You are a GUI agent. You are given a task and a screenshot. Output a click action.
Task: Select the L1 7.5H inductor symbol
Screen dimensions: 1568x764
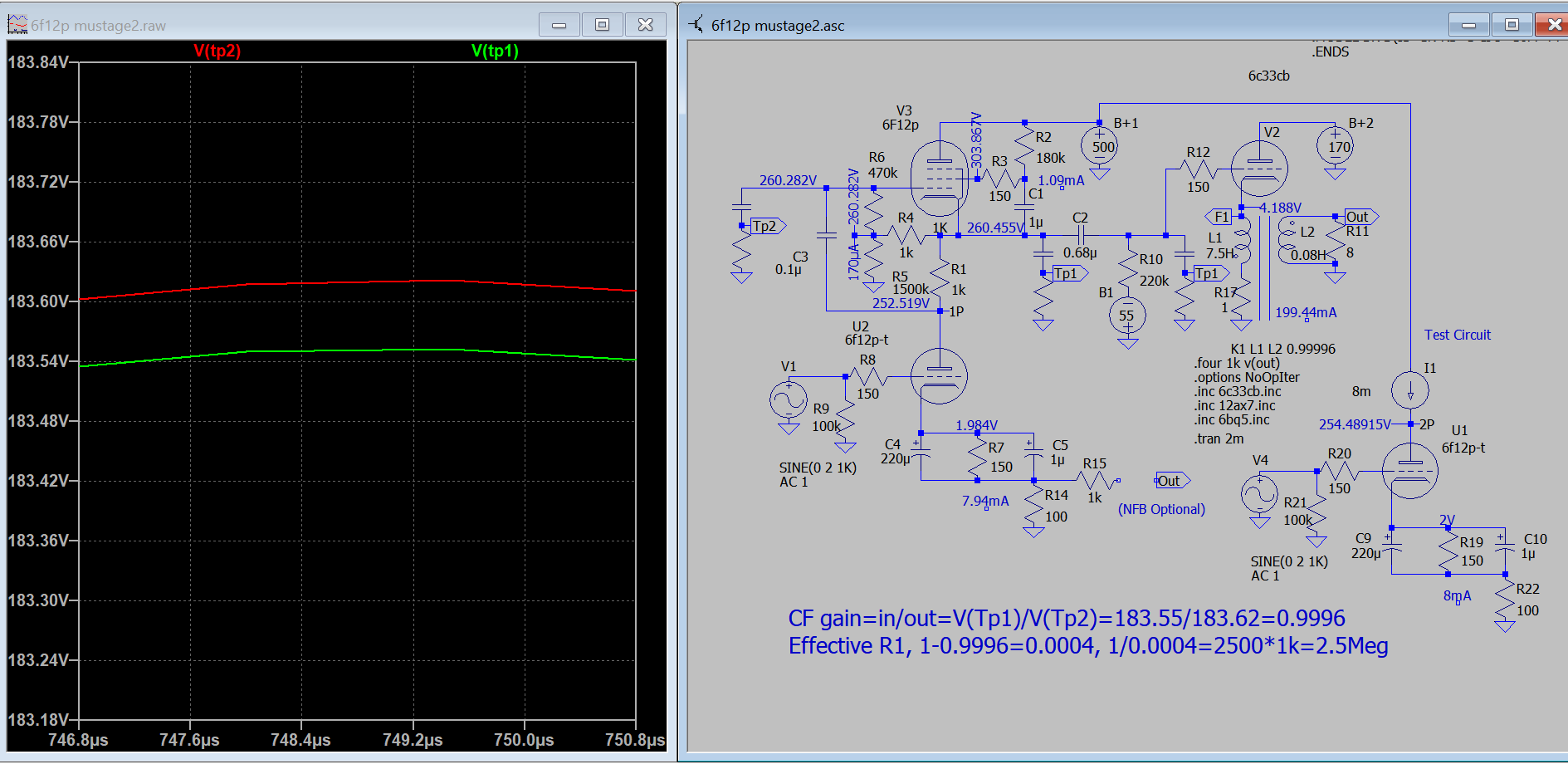point(1242,241)
